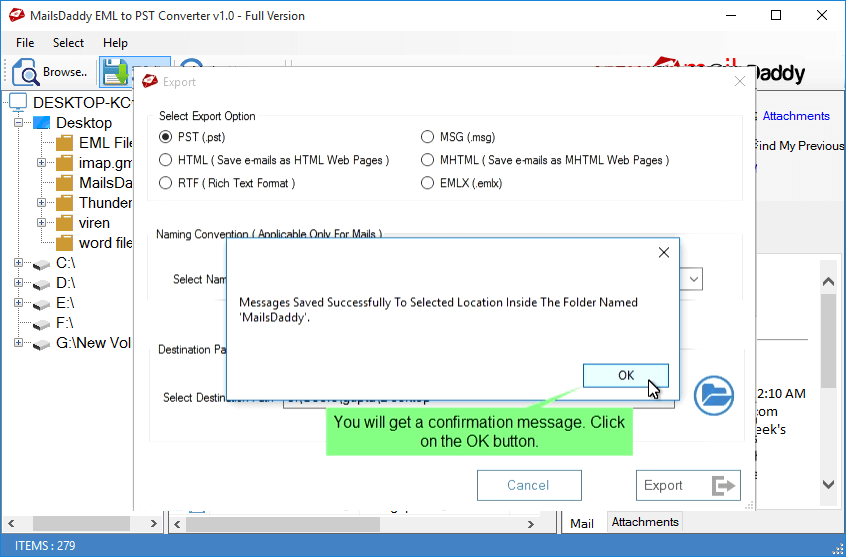Image resolution: width=846 pixels, height=557 pixels.
Task: Select EMLX (.emlx) export option
Action: pyautogui.click(x=461, y=183)
